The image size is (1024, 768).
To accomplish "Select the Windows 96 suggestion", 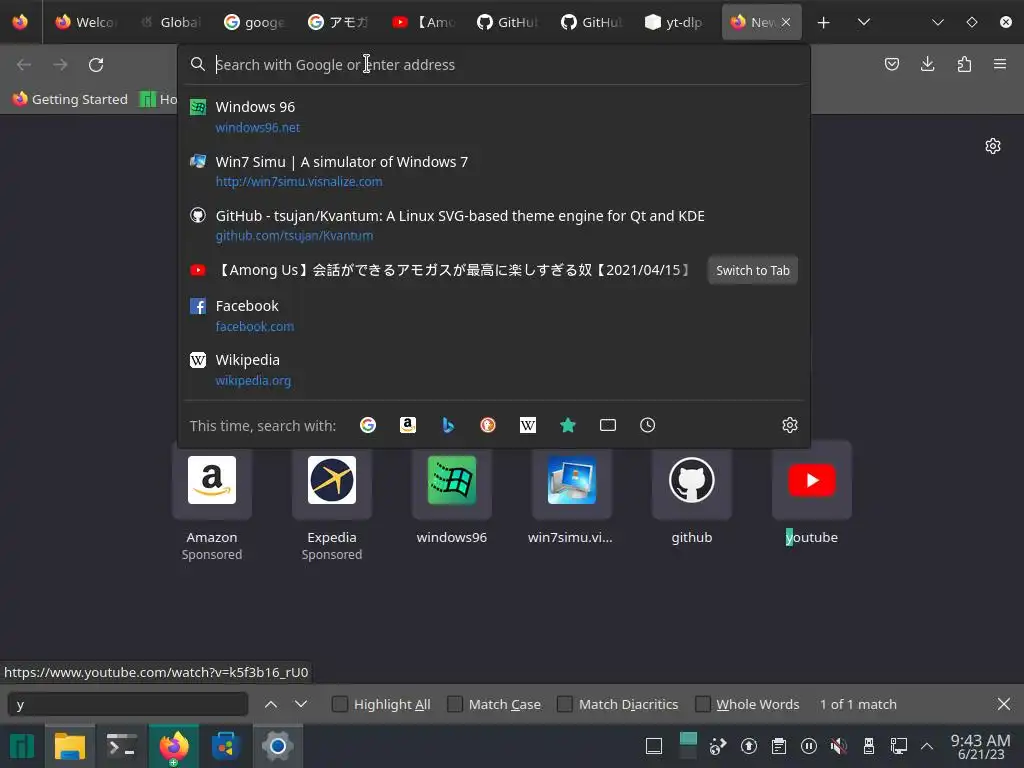I will click(x=494, y=116).
